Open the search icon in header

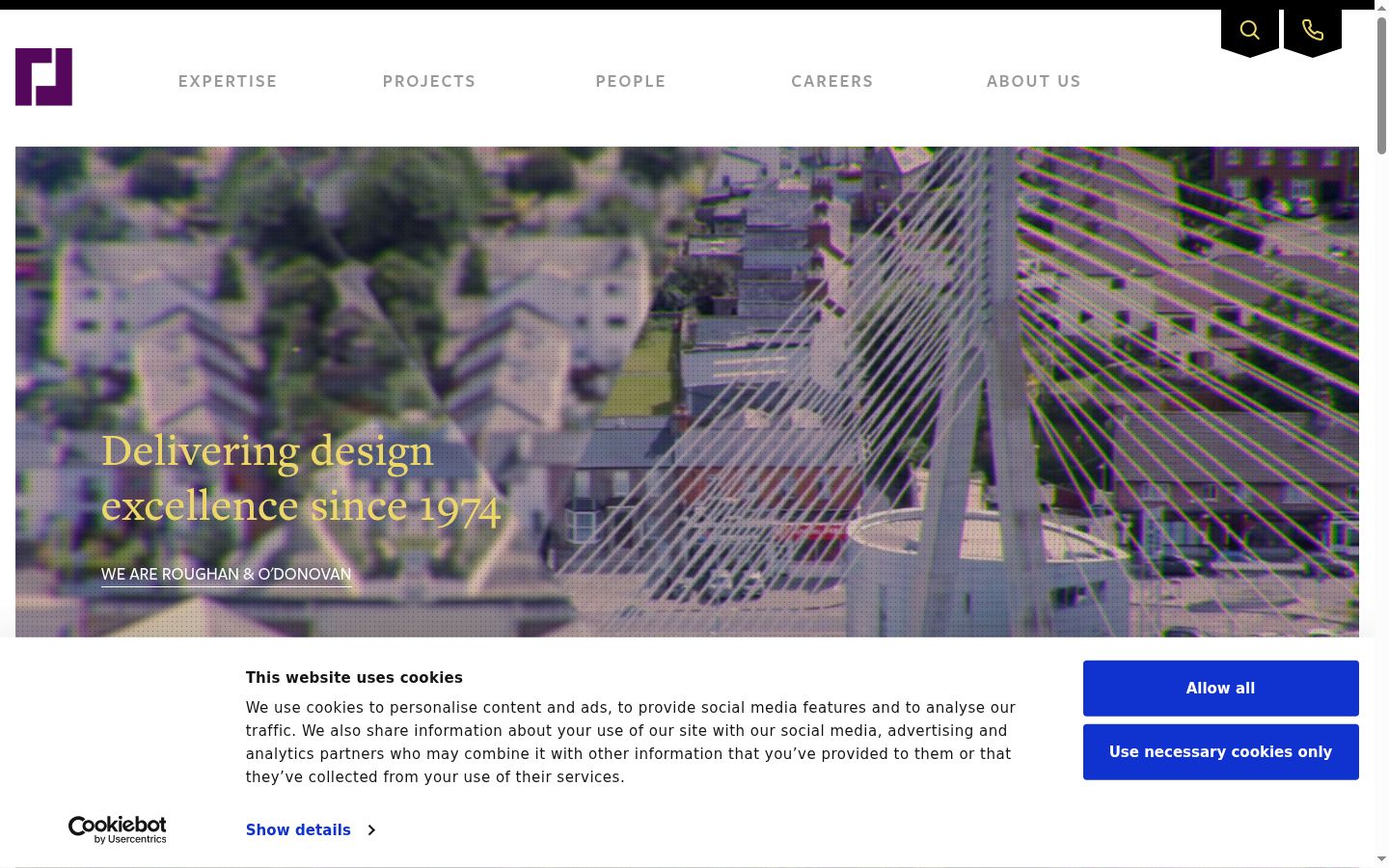pos(1250,31)
